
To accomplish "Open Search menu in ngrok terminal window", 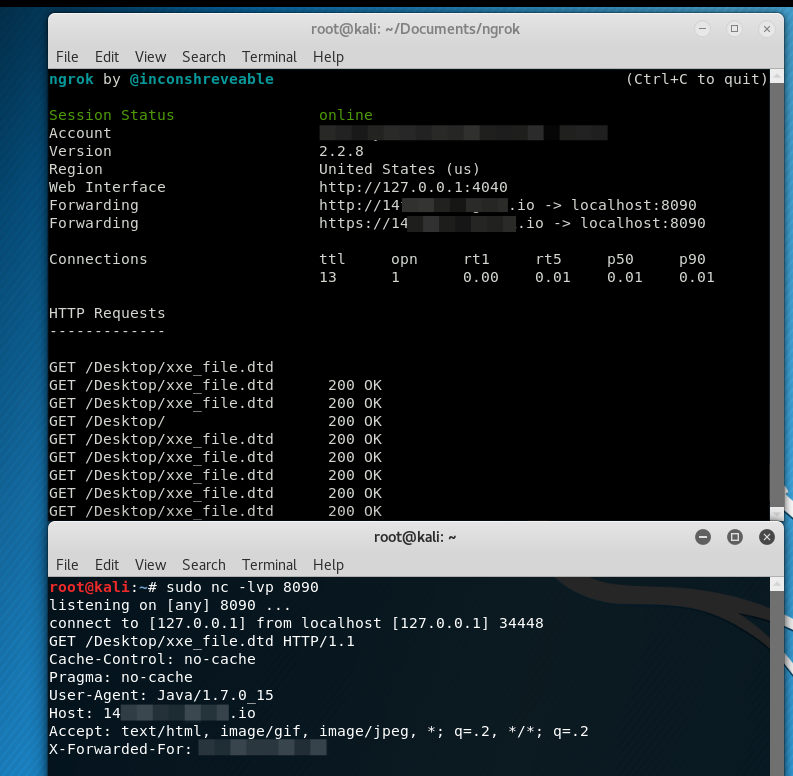I will [x=203, y=57].
